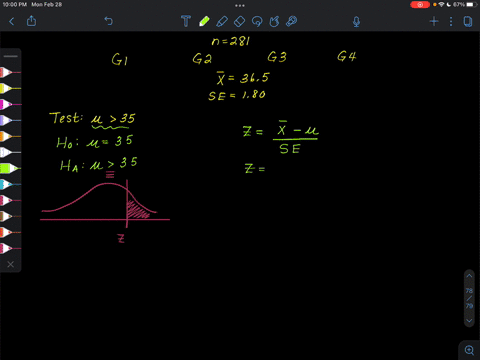Tap the G1 heading on canvas
The width and height of the screenshot is (480, 360).
click(120, 60)
